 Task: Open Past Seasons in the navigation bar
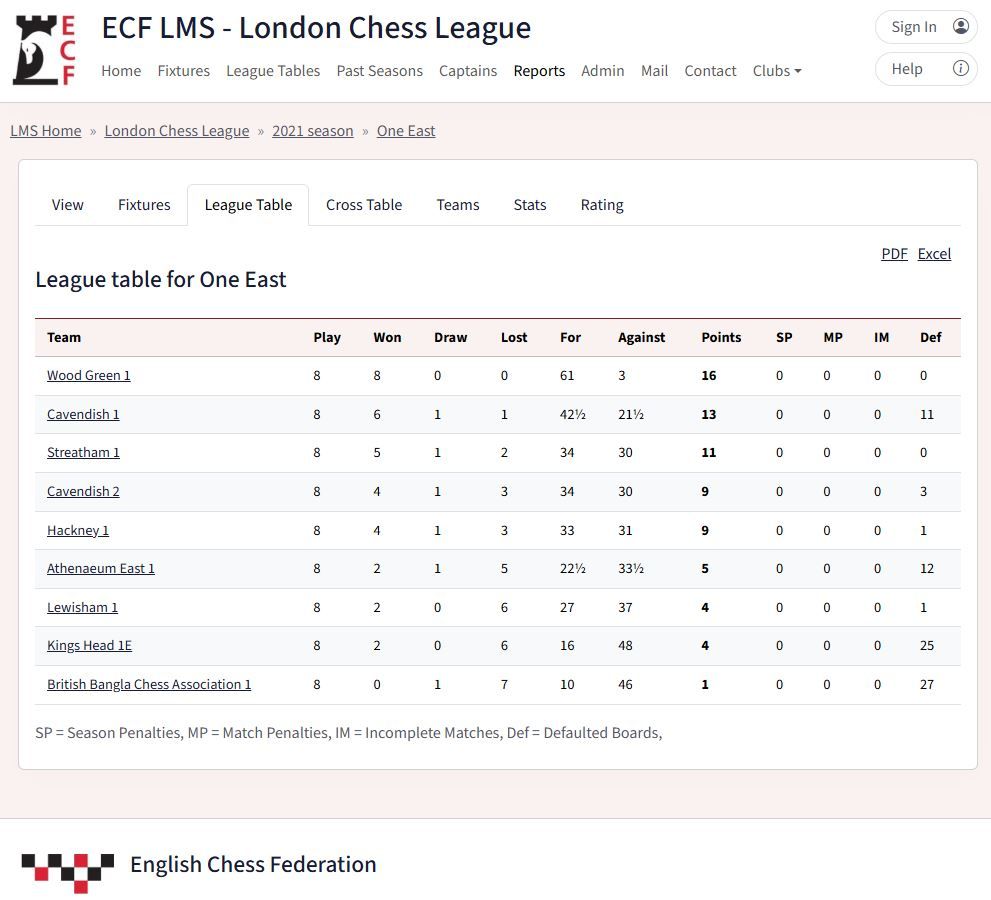(379, 71)
